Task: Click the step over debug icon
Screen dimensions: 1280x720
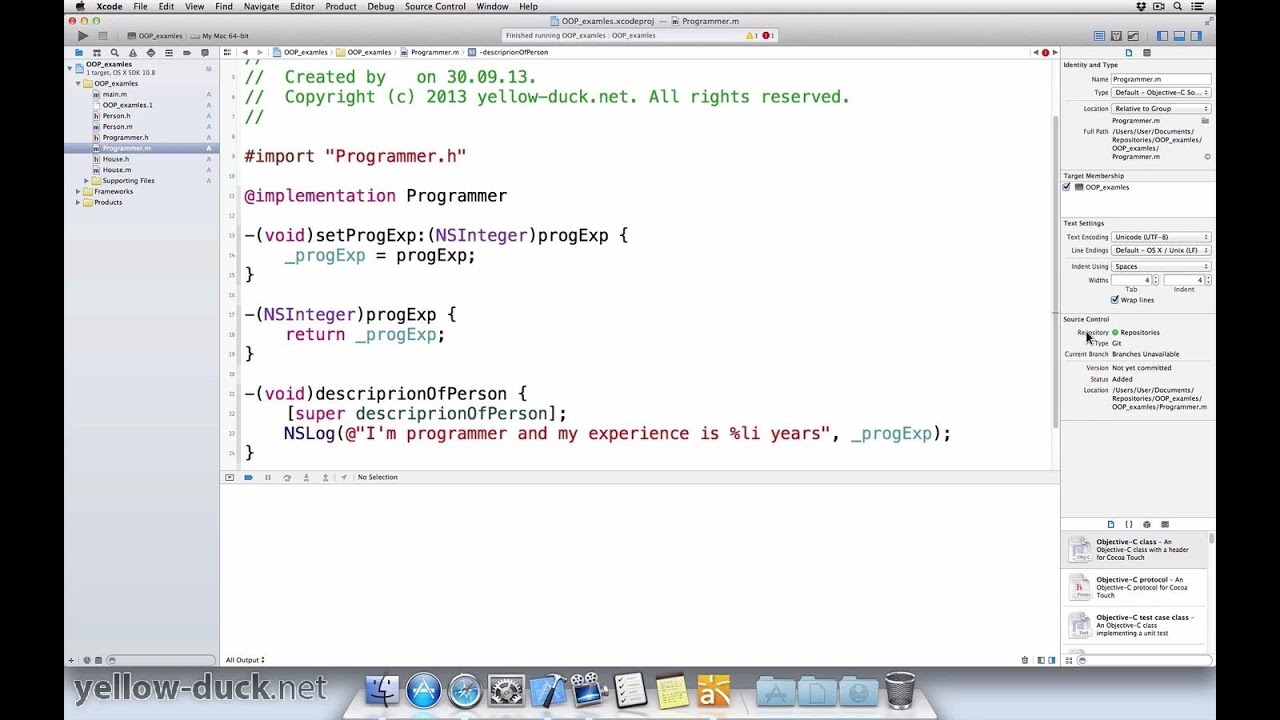Action: [287, 477]
